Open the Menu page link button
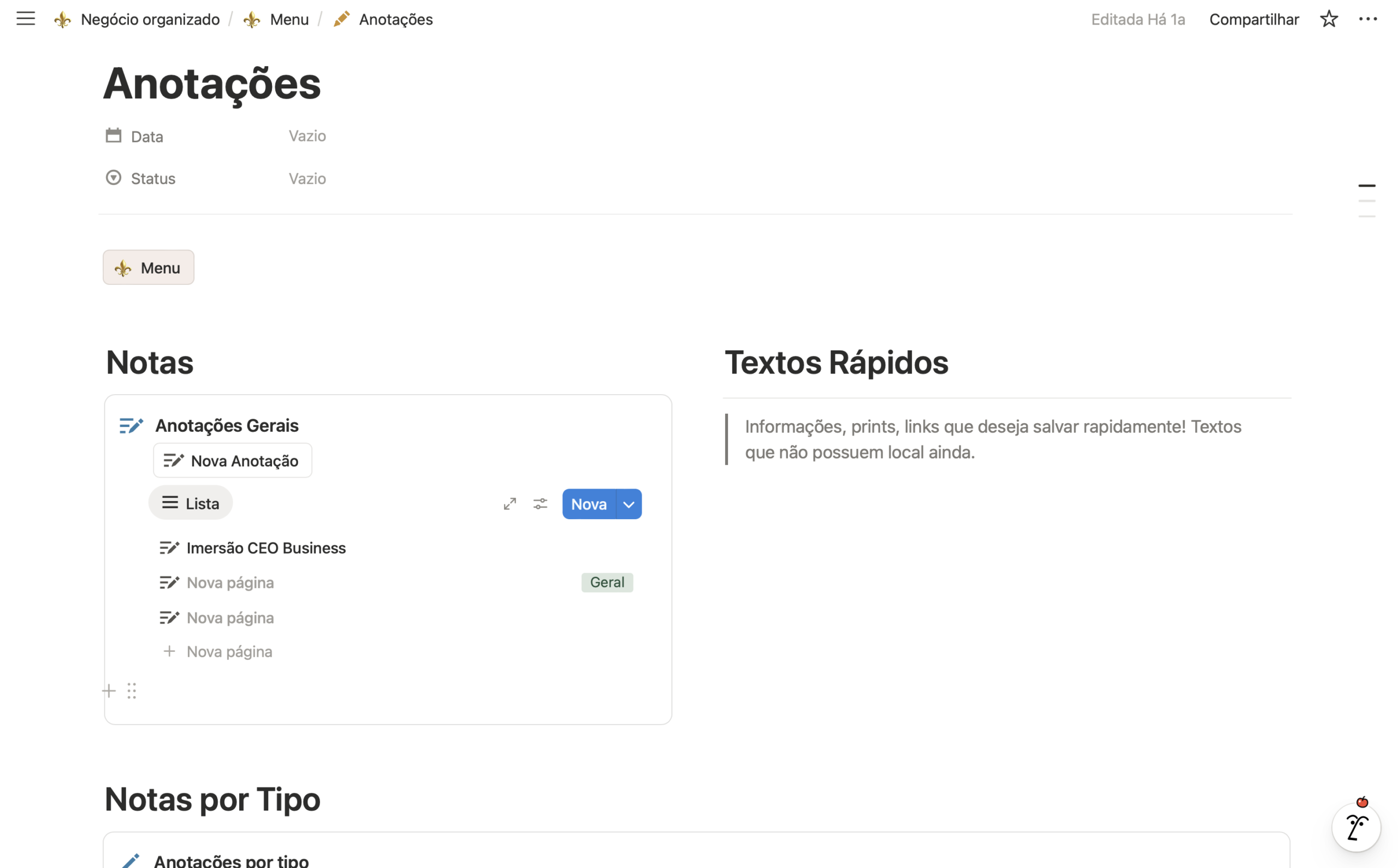Viewport: 1398px width, 868px height. click(x=149, y=267)
